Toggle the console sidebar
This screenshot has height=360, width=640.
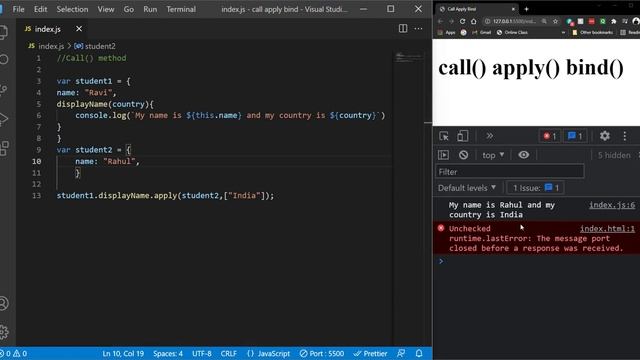pos(443,155)
